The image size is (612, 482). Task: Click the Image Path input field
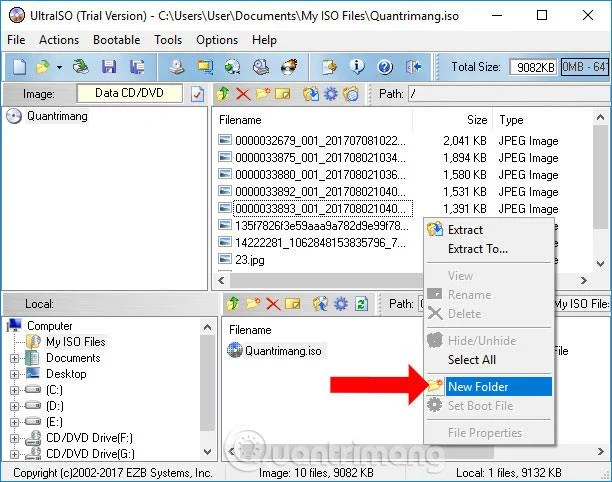509,94
